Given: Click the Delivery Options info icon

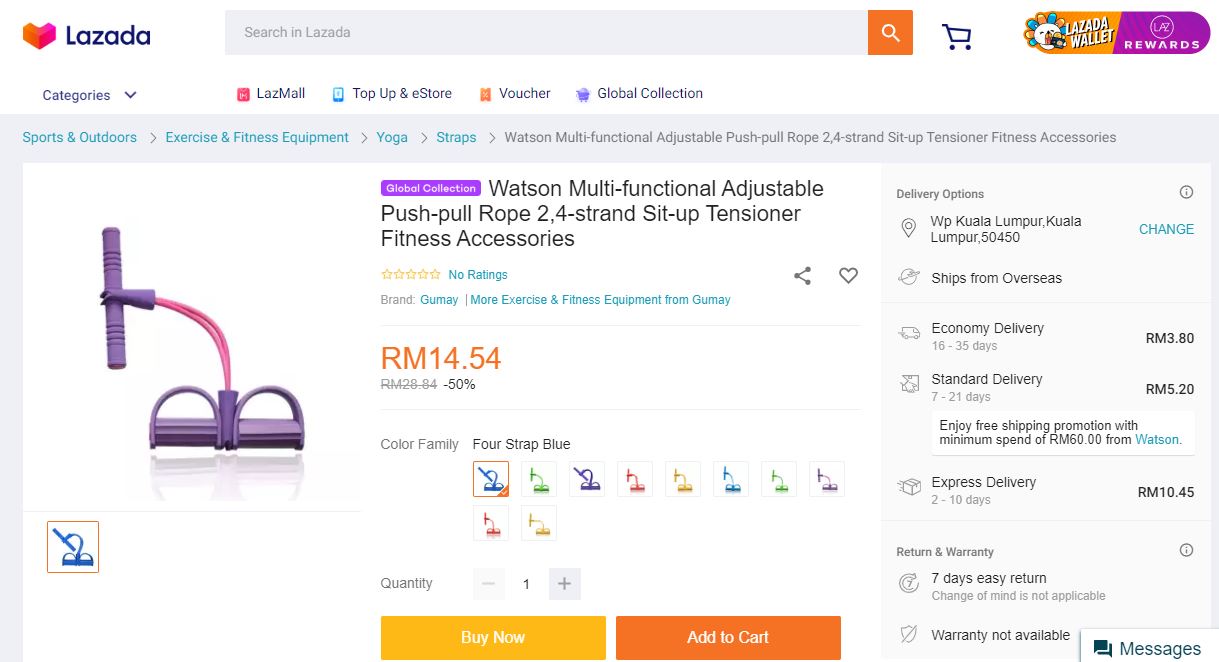Looking at the screenshot, I should click(x=1186, y=193).
